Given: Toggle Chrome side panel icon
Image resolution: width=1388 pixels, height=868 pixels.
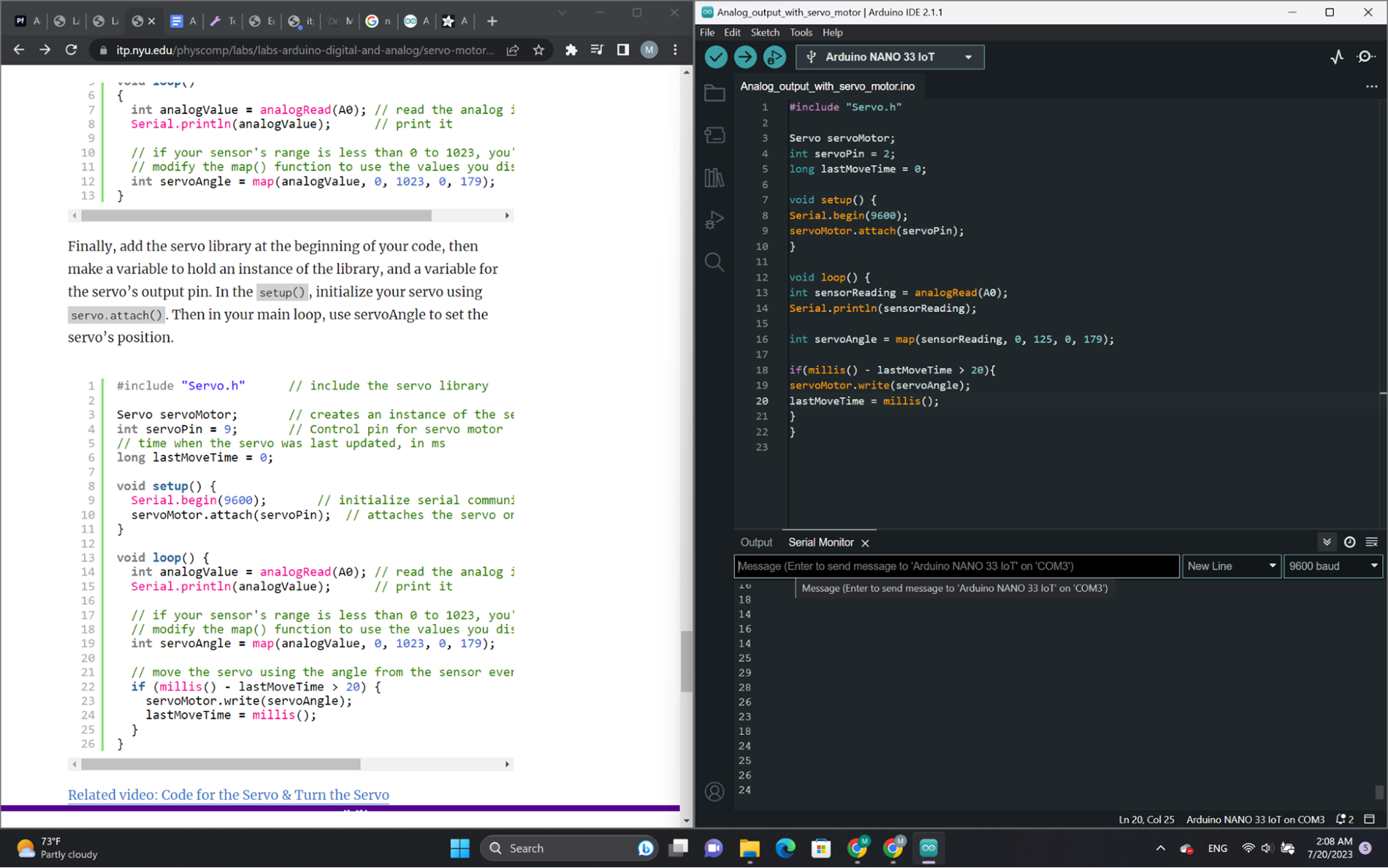Looking at the screenshot, I should 623,50.
